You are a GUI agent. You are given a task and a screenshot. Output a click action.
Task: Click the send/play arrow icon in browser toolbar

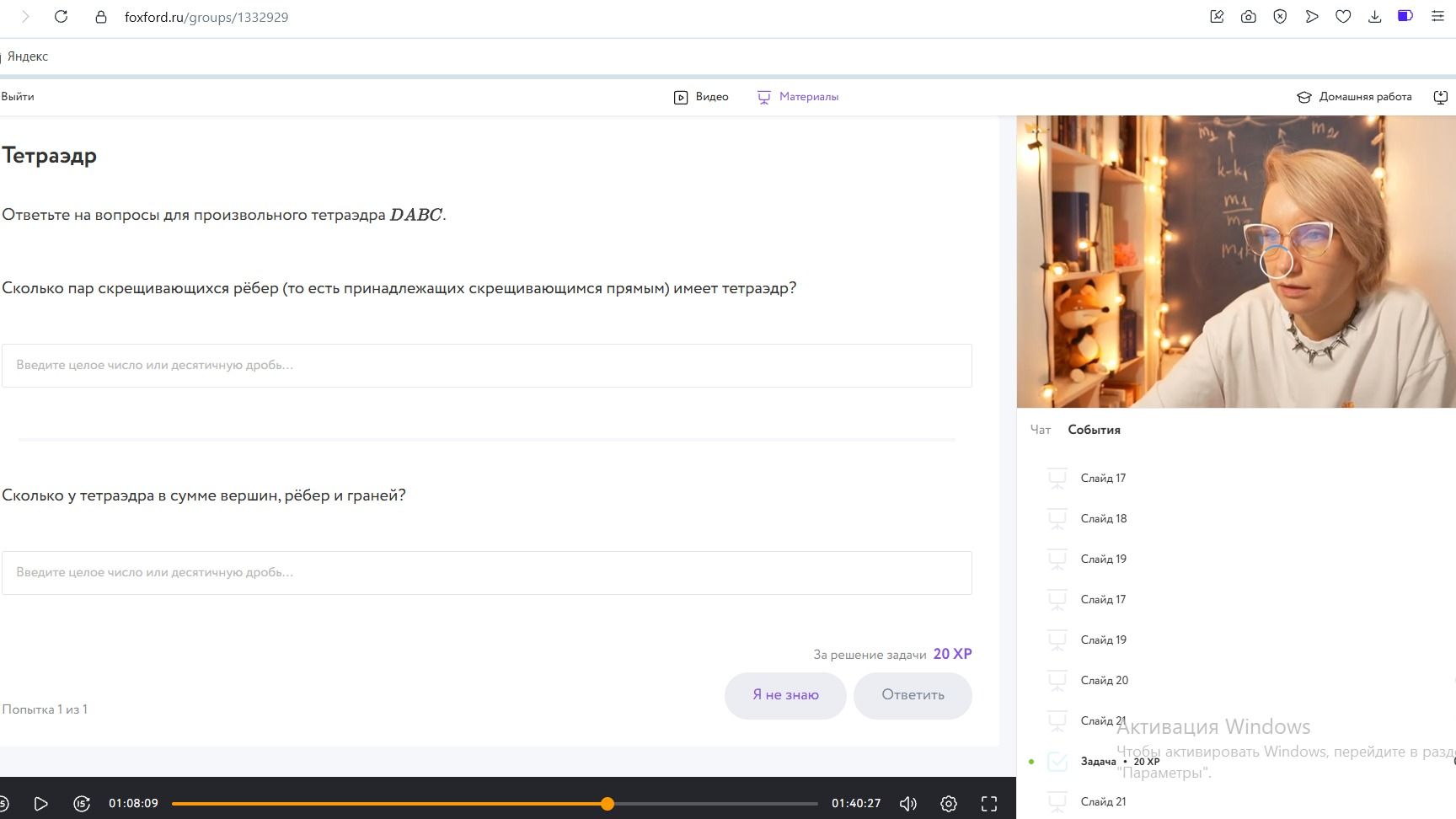[1312, 17]
